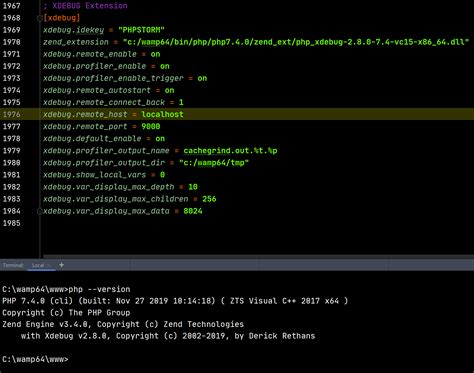Click the Xdebug v2.8.0 output line
474x373 pixels.
click(x=168, y=336)
